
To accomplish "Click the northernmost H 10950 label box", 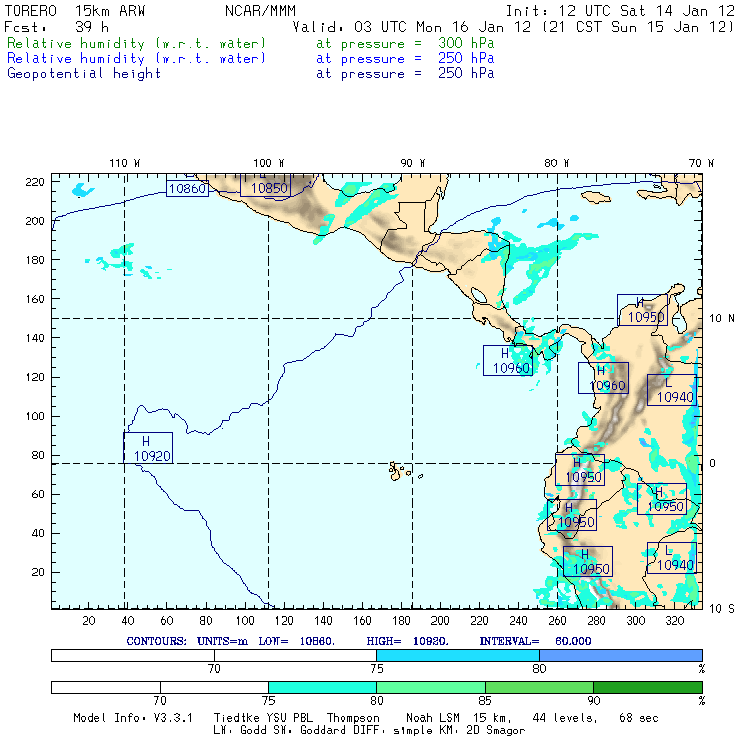I will tap(643, 310).
